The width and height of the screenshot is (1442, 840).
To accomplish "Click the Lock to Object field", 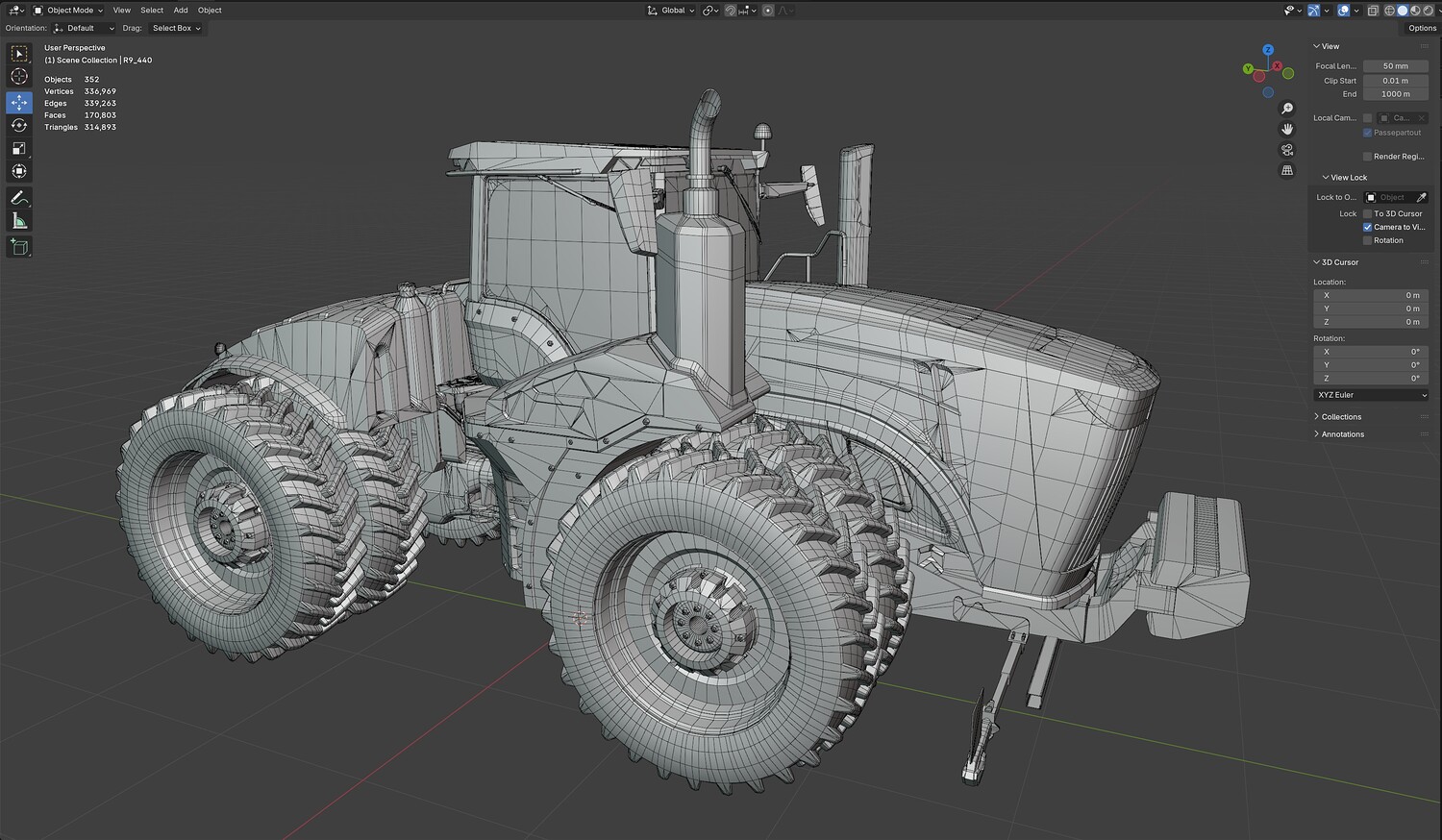I will pos(1395,197).
